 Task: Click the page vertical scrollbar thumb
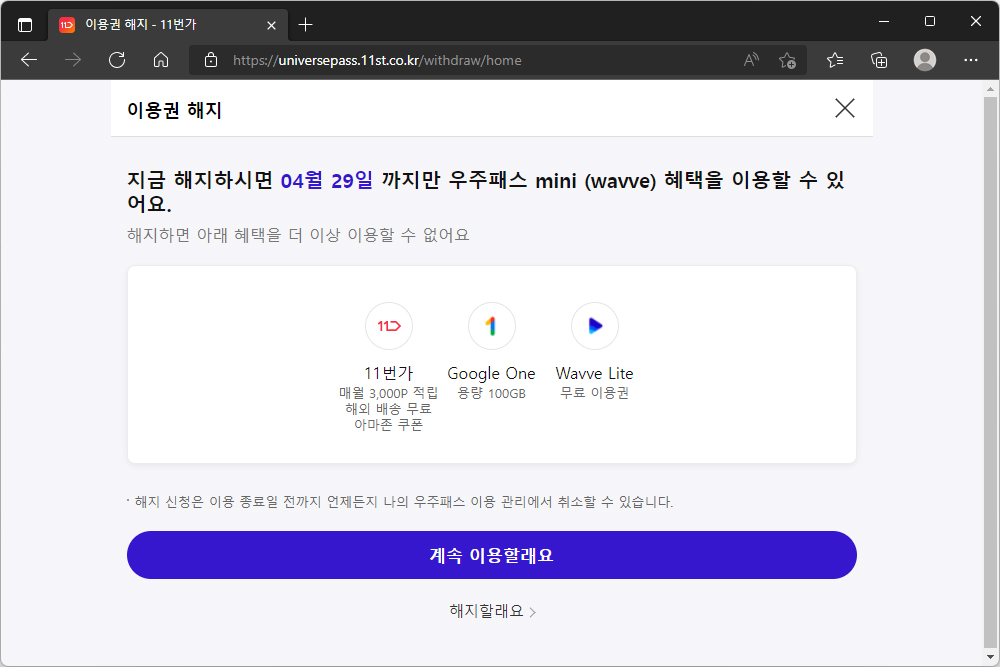[x=990, y=371]
